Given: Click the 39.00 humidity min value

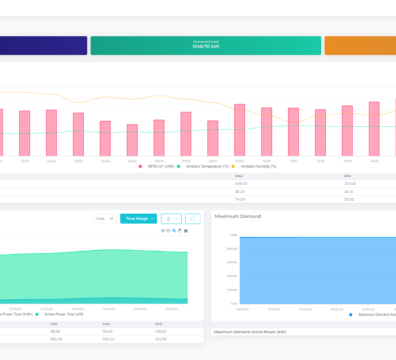Looking at the screenshot, I should click(x=349, y=199).
